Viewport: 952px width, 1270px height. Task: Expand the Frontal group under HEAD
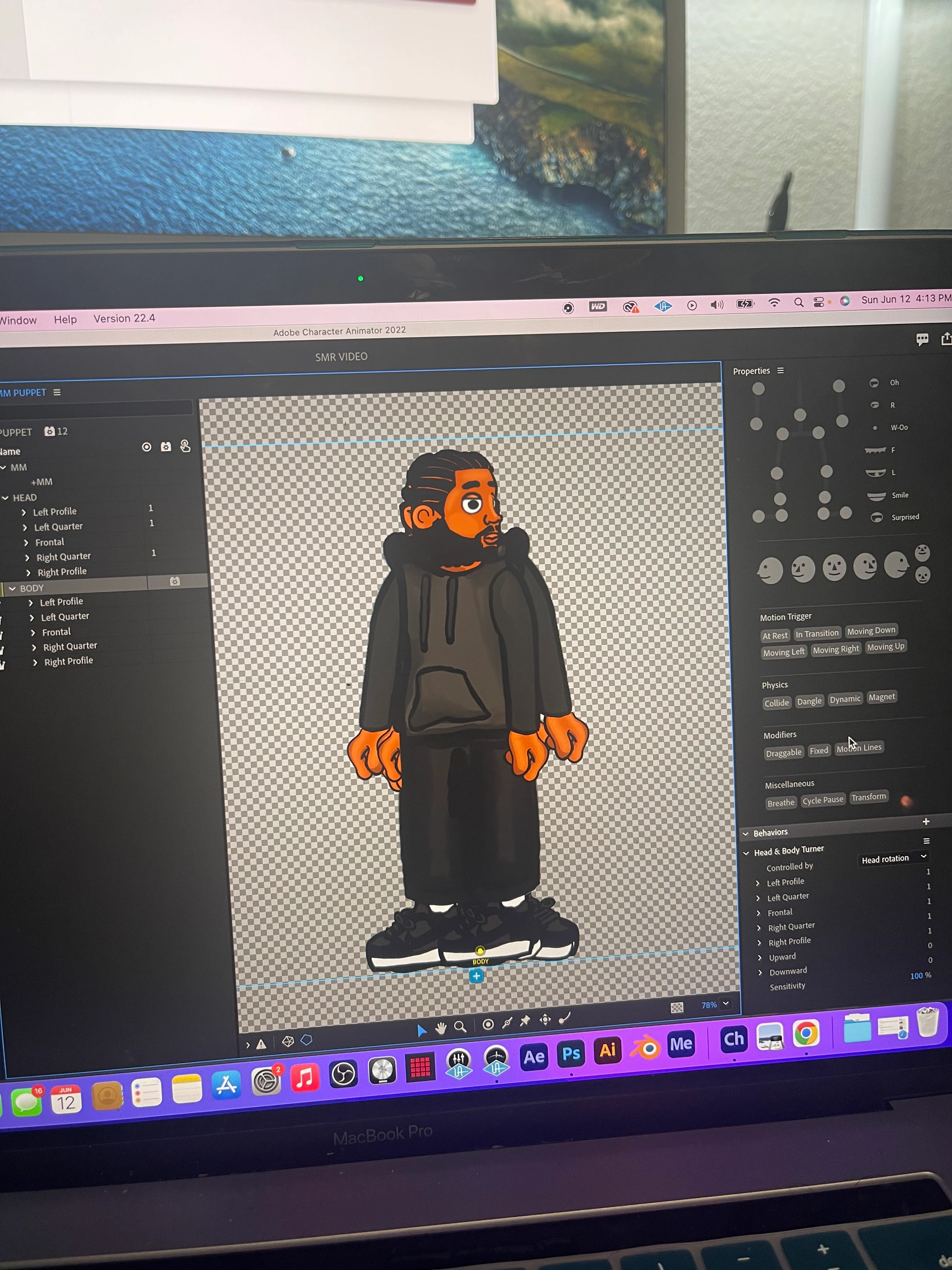pyautogui.click(x=26, y=543)
